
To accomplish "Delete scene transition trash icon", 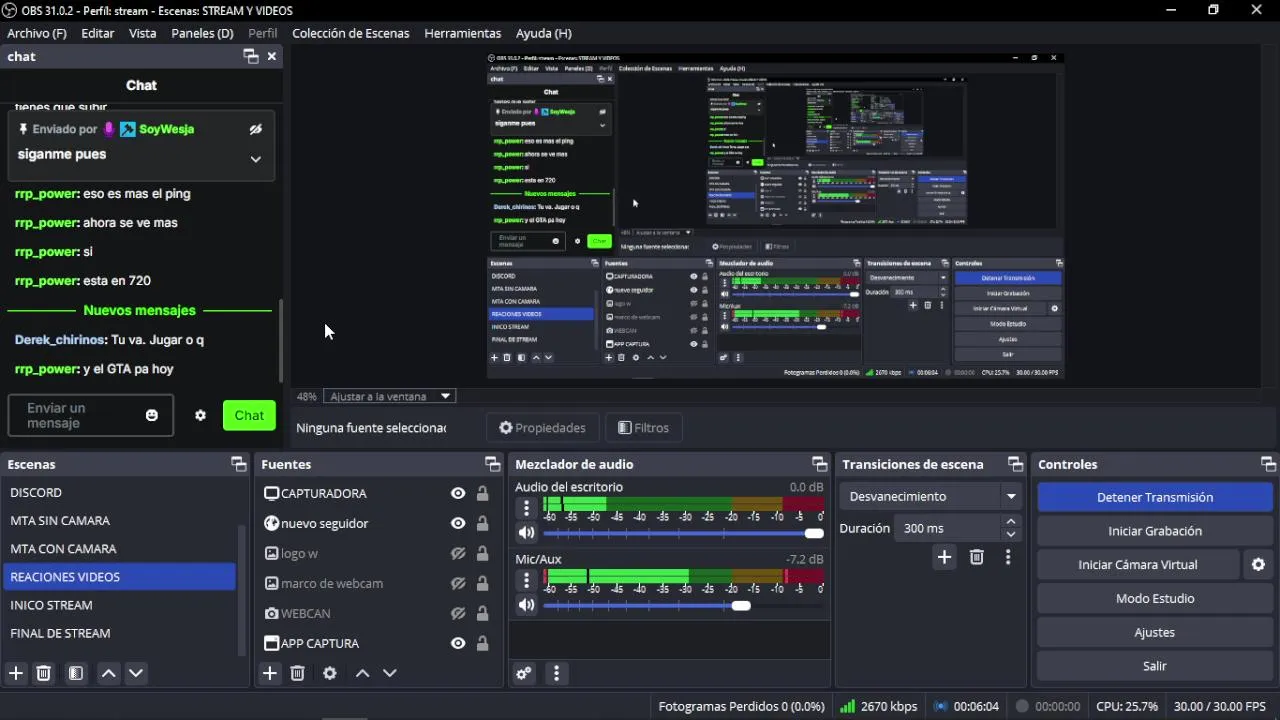I will pyautogui.click(x=977, y=557).
